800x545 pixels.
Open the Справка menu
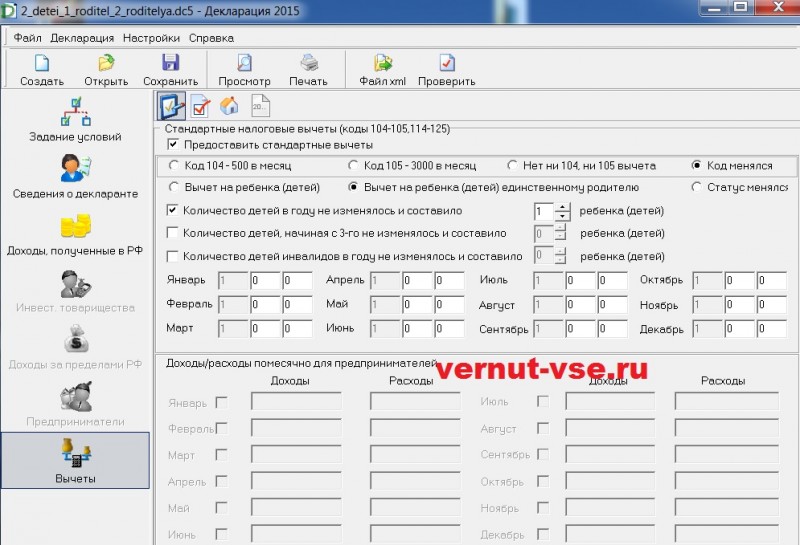(x=211, y=38)
